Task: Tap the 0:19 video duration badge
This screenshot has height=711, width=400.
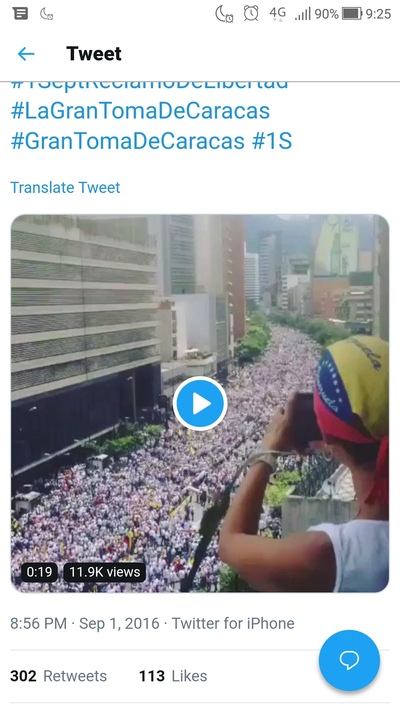Action: [x=39, y=572]
